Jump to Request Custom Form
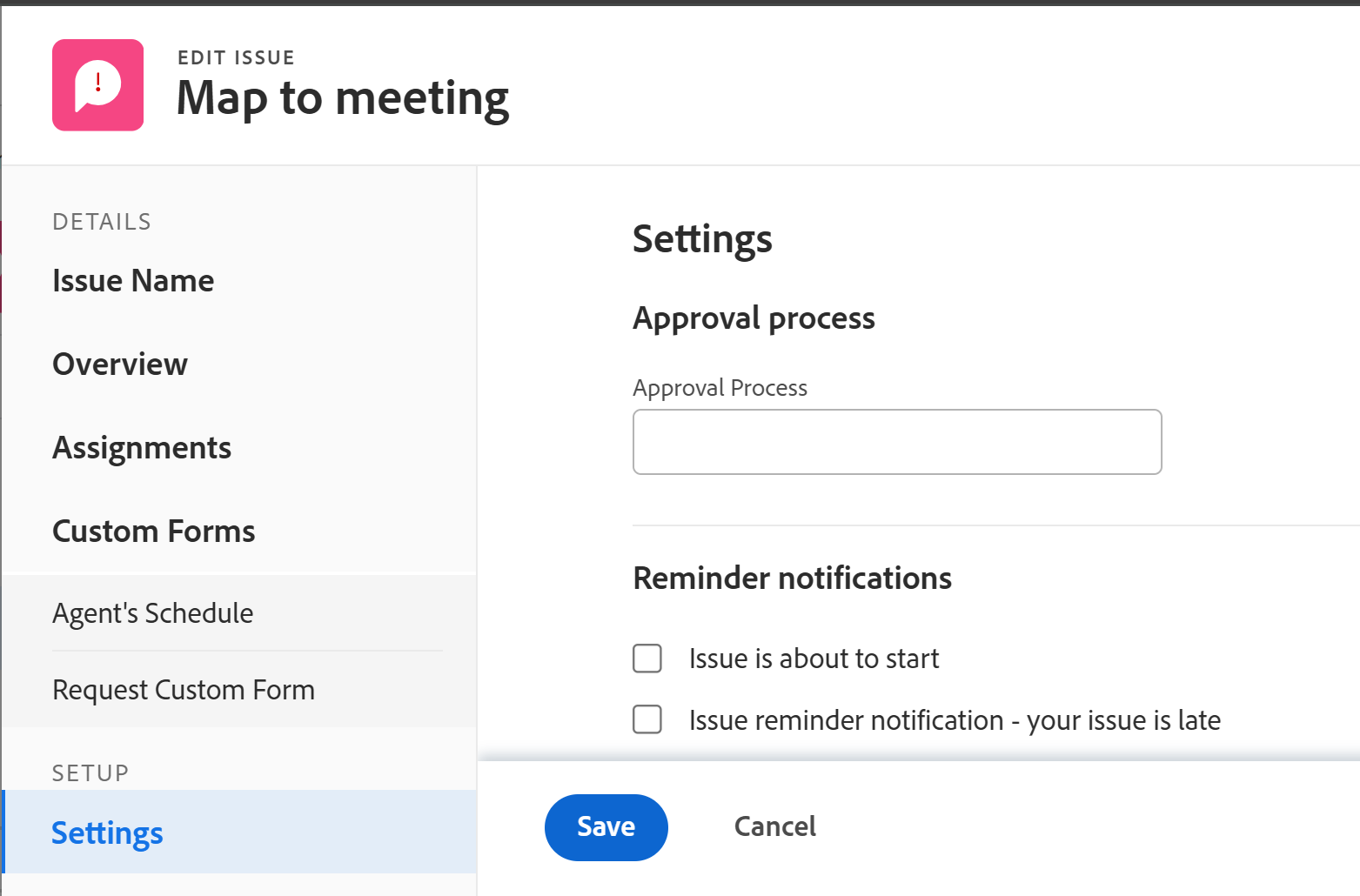 coord(184,690)
